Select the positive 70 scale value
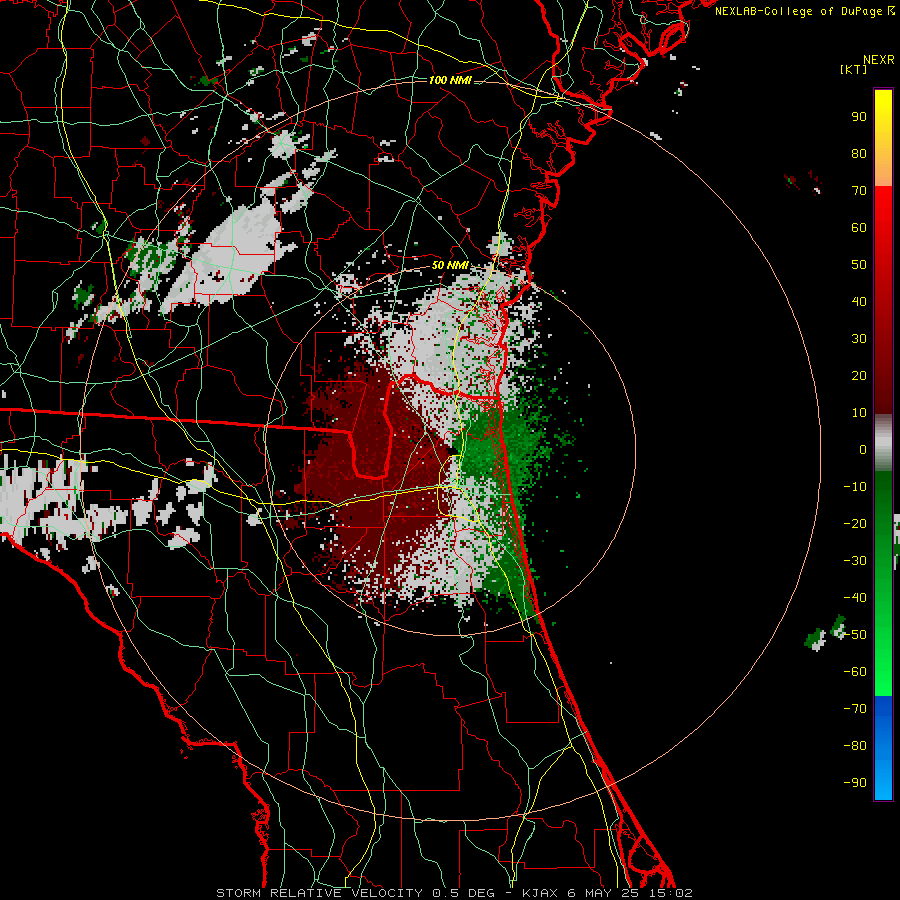Image resolution: width=900 pixels, height=900 pixels. click(859, 191)
